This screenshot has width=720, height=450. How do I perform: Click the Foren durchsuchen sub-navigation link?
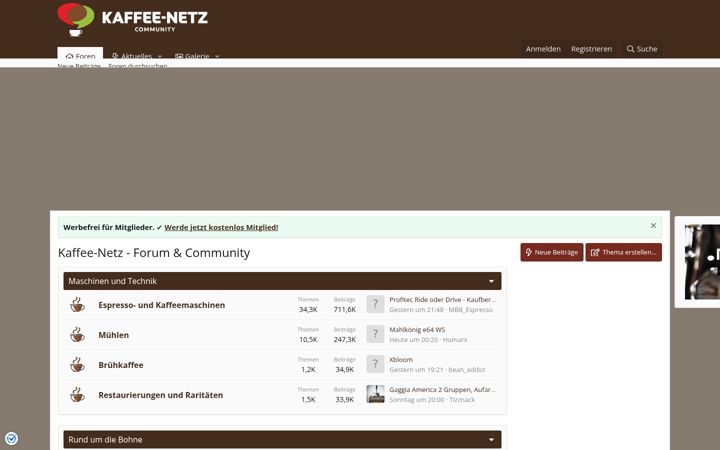click(138, 65)
